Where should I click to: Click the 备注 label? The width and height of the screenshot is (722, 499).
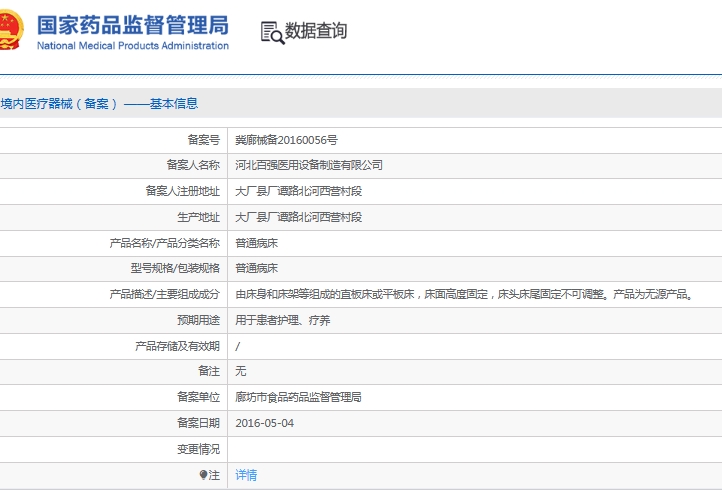pyautogui.click(x=209, y=371)
